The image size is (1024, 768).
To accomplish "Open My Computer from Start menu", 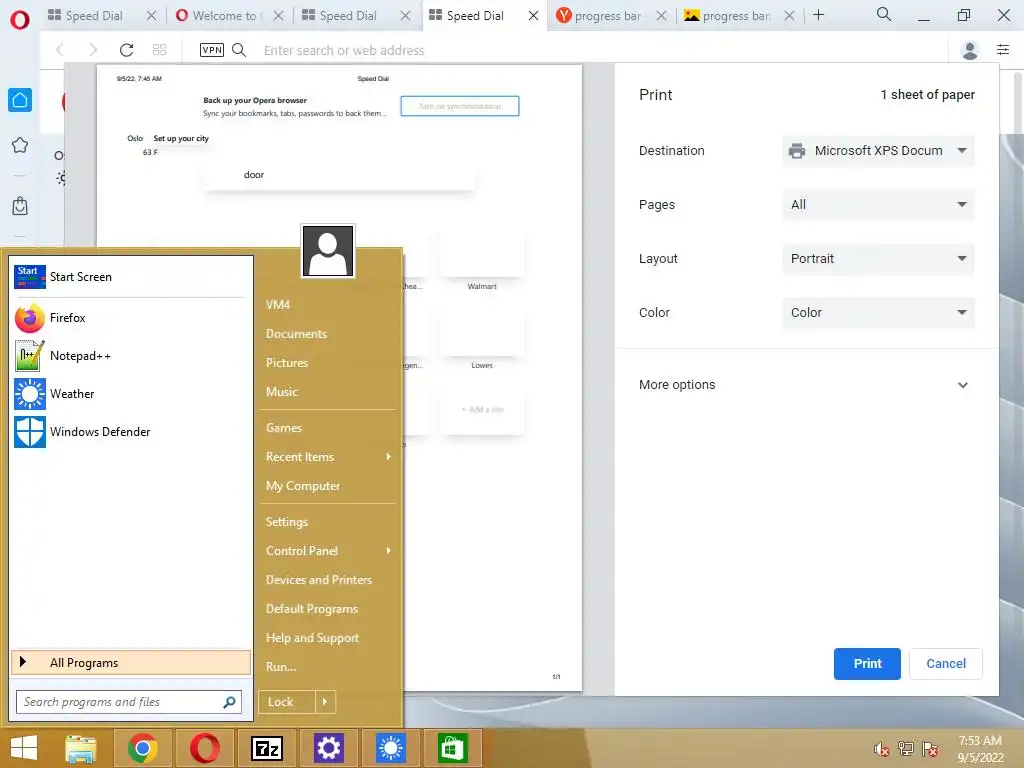I will (x=303, y=486).
